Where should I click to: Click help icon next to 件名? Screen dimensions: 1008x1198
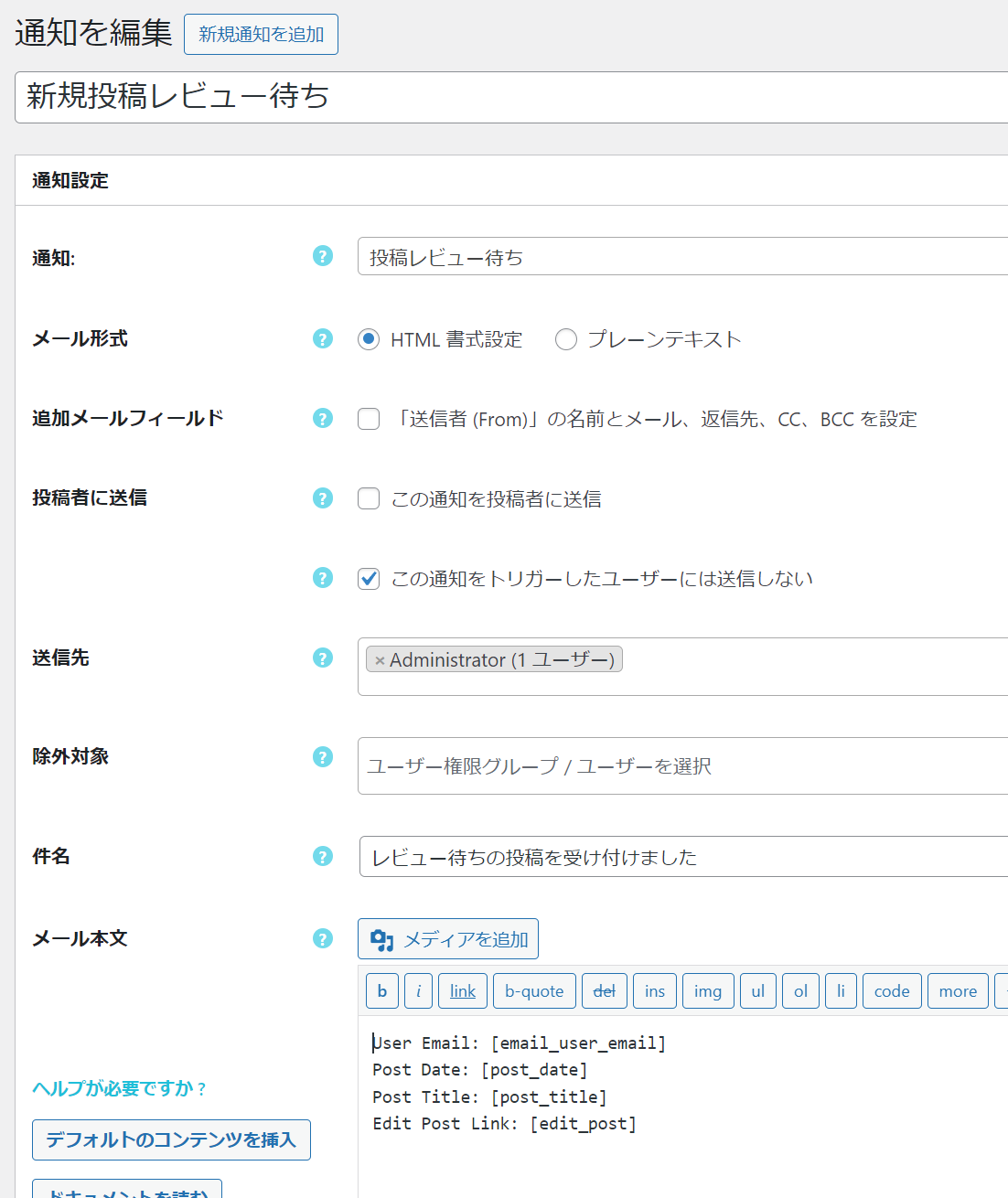[x=323, y=856]
